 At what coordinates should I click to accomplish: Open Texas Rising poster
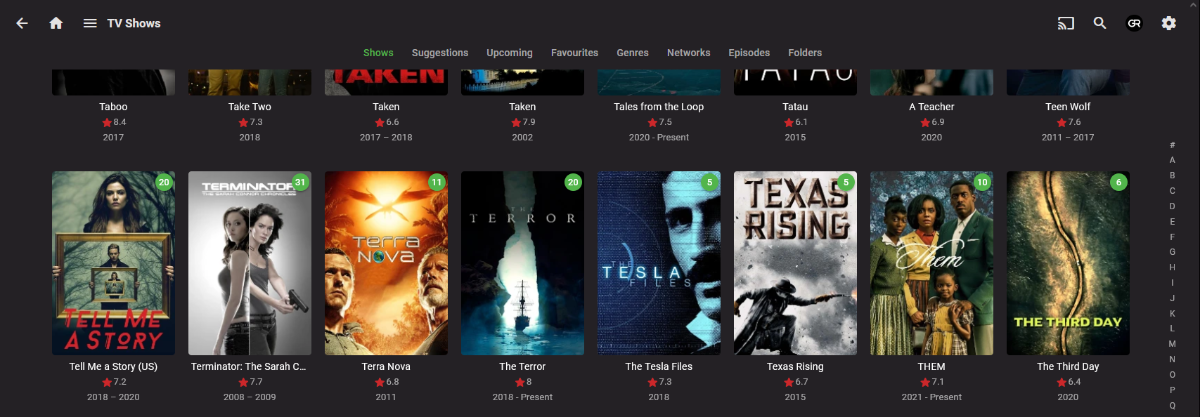795,263
